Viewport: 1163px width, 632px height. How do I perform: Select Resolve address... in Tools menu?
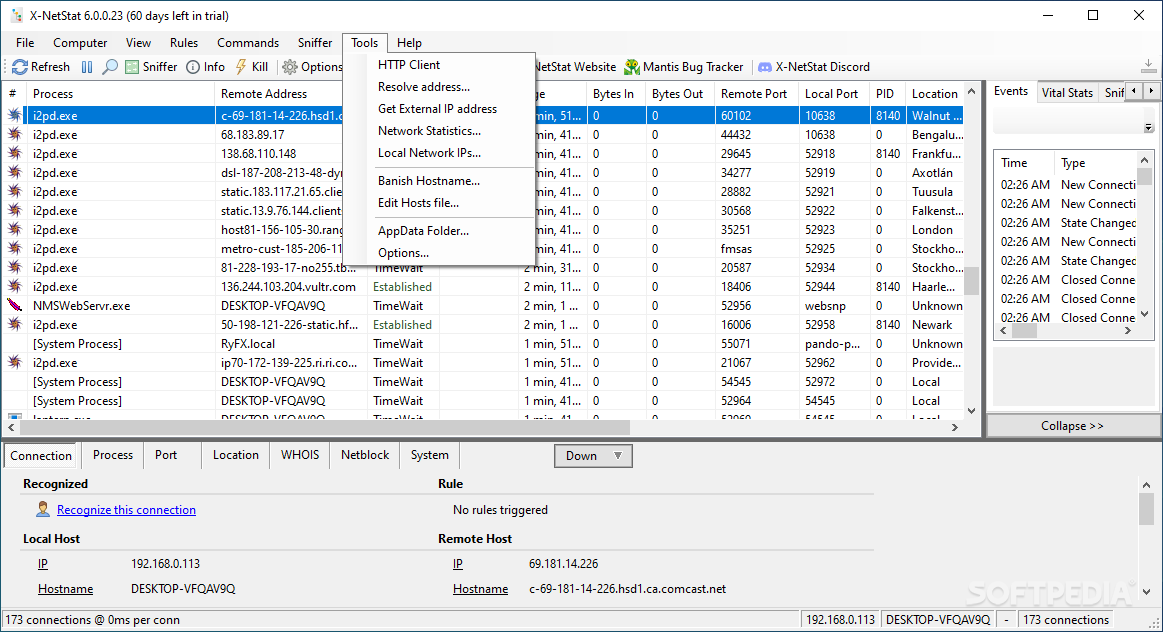click(439, 87)
